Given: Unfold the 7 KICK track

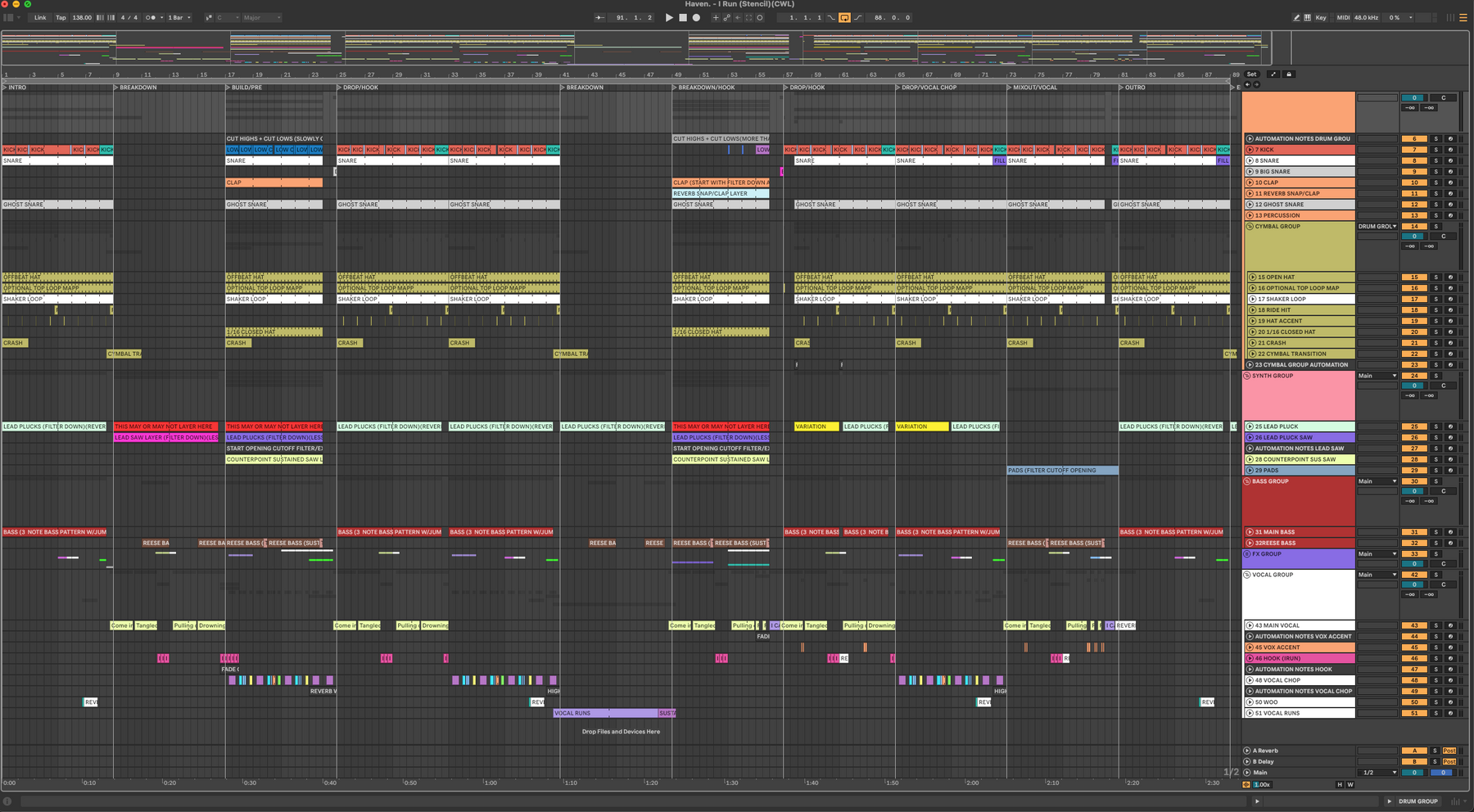Looking at the screenshot, I should coord(1250,150).
